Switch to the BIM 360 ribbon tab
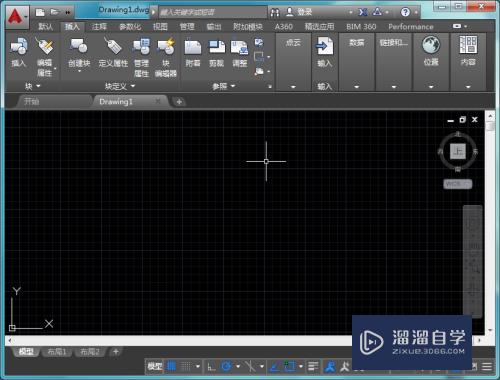The width and height of the screenshot is (500, 380). pyautogui.click(x=361, y=27)
